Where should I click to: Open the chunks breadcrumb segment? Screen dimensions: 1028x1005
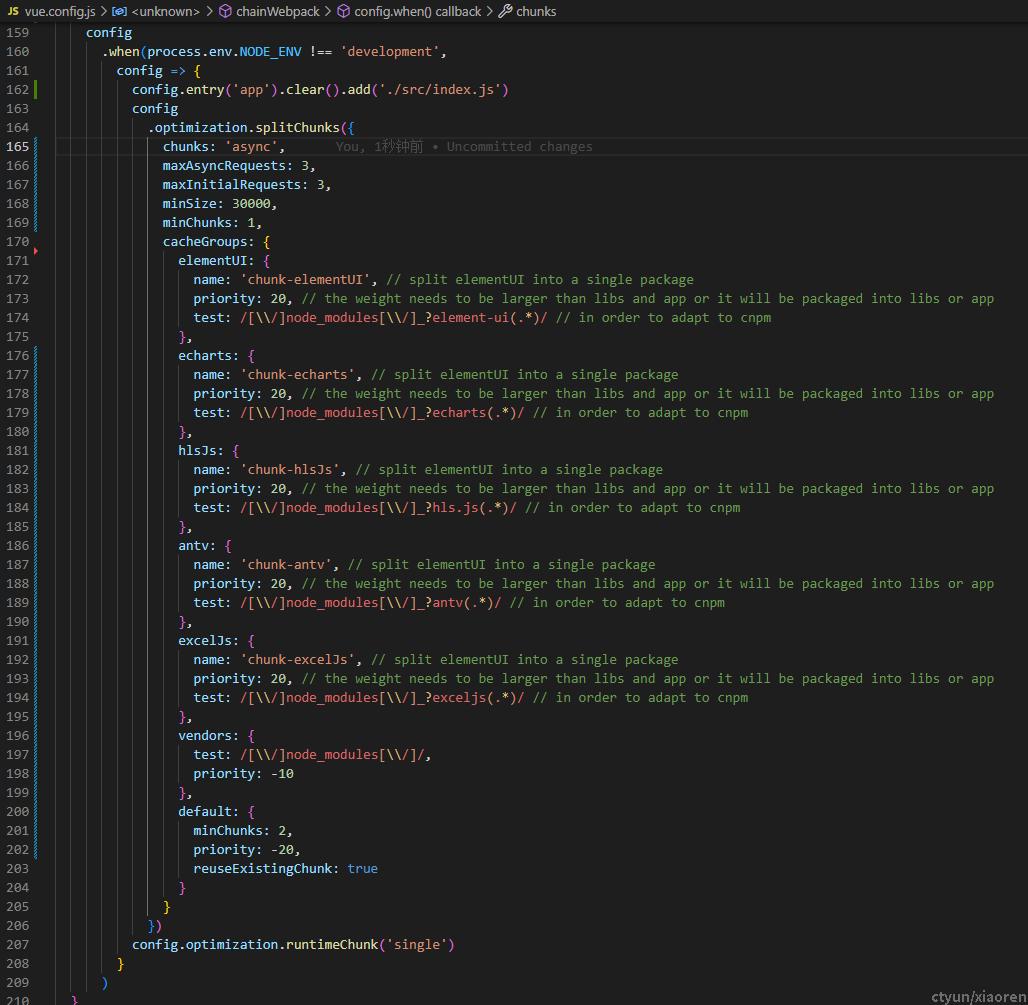click(x=536, y=11)
